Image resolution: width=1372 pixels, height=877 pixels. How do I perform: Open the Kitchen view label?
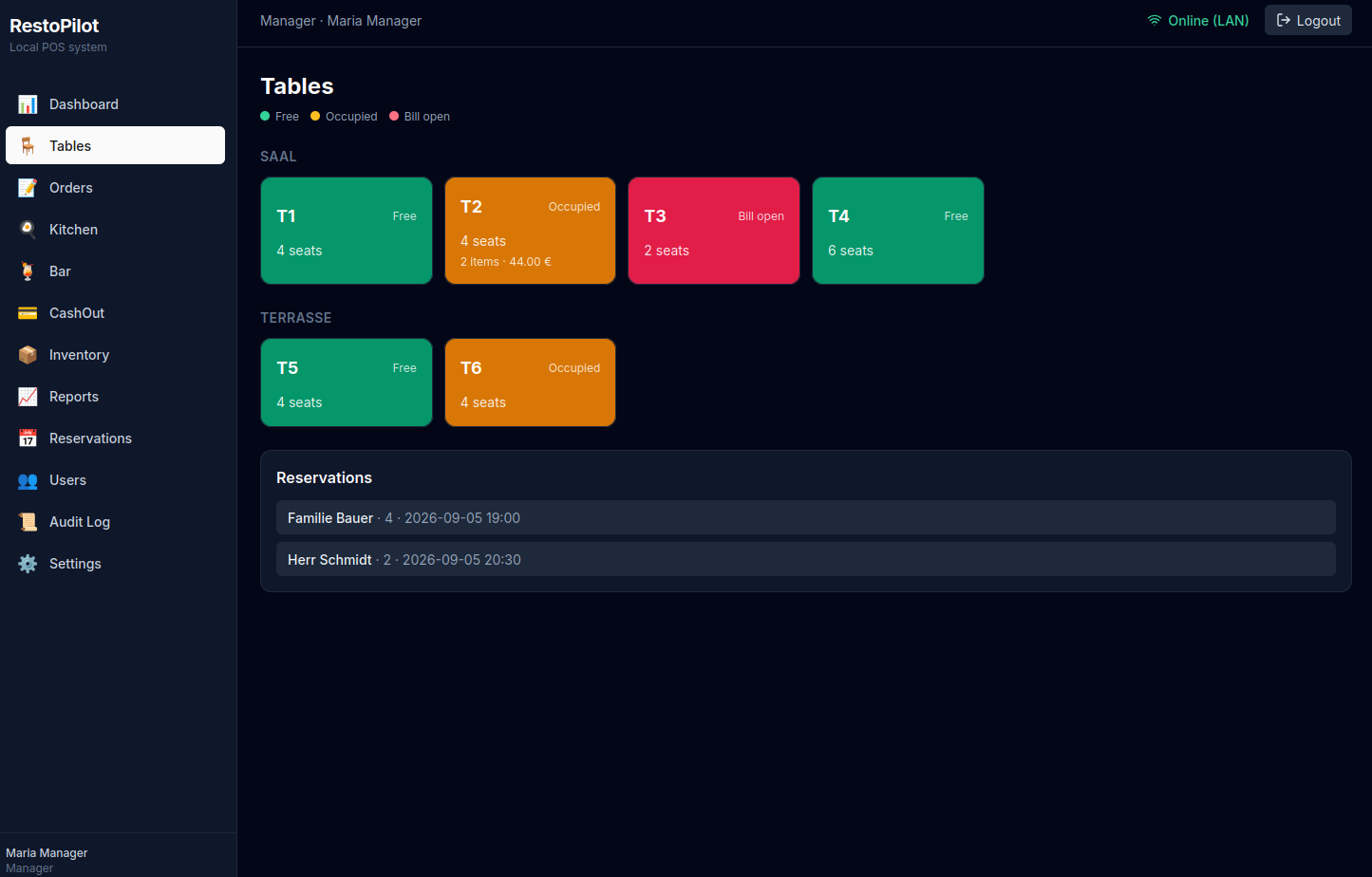[x=73, y=230]
